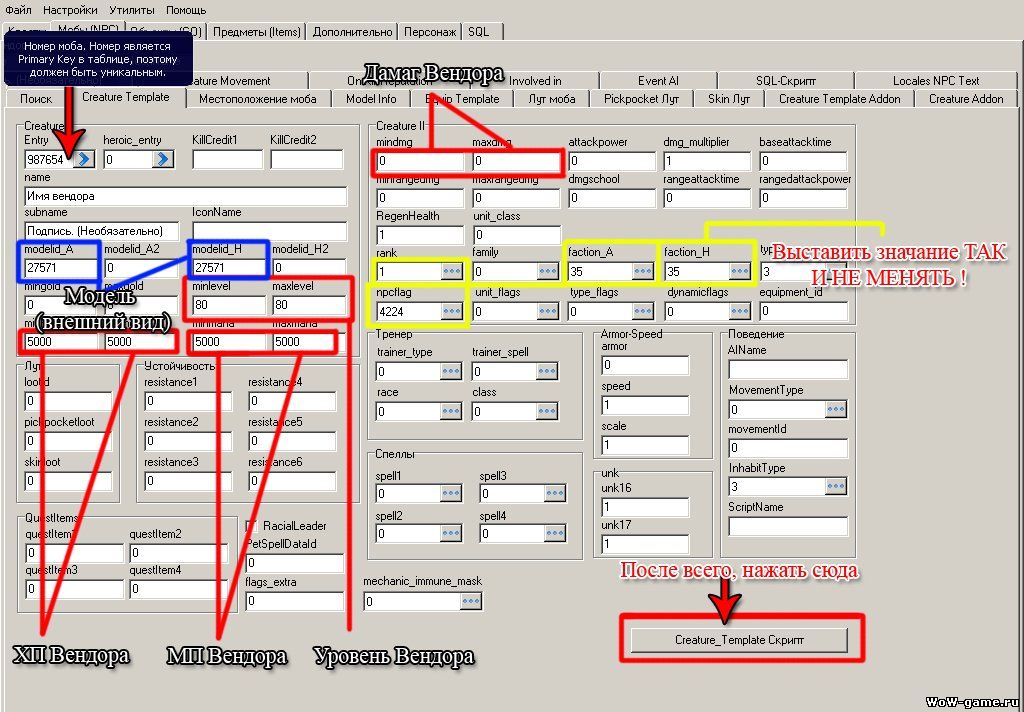Click the AIName input field
This screenshot has width=1024, height=712.
point(788,369)
